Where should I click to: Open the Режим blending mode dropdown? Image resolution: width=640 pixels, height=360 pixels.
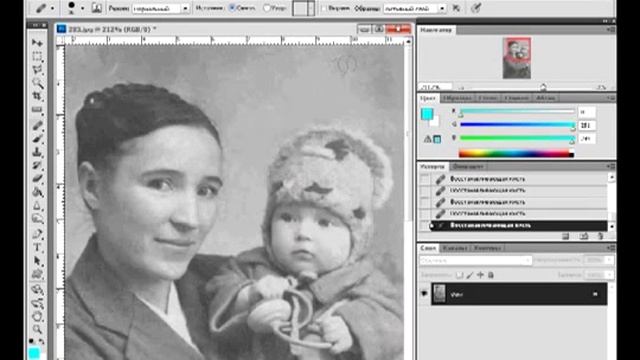(185, 8)
